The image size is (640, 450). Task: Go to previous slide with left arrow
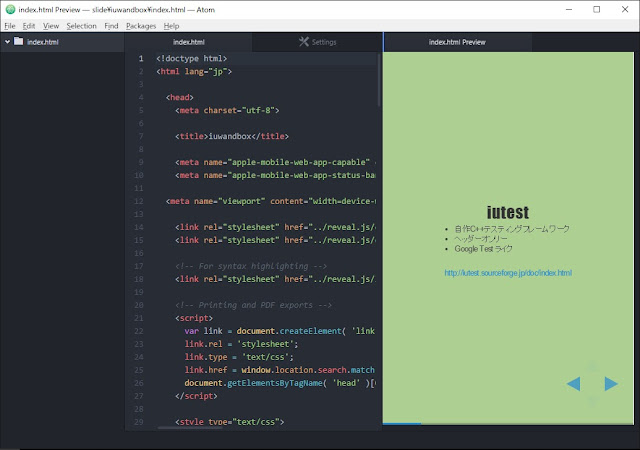click(x=573, y=383)
